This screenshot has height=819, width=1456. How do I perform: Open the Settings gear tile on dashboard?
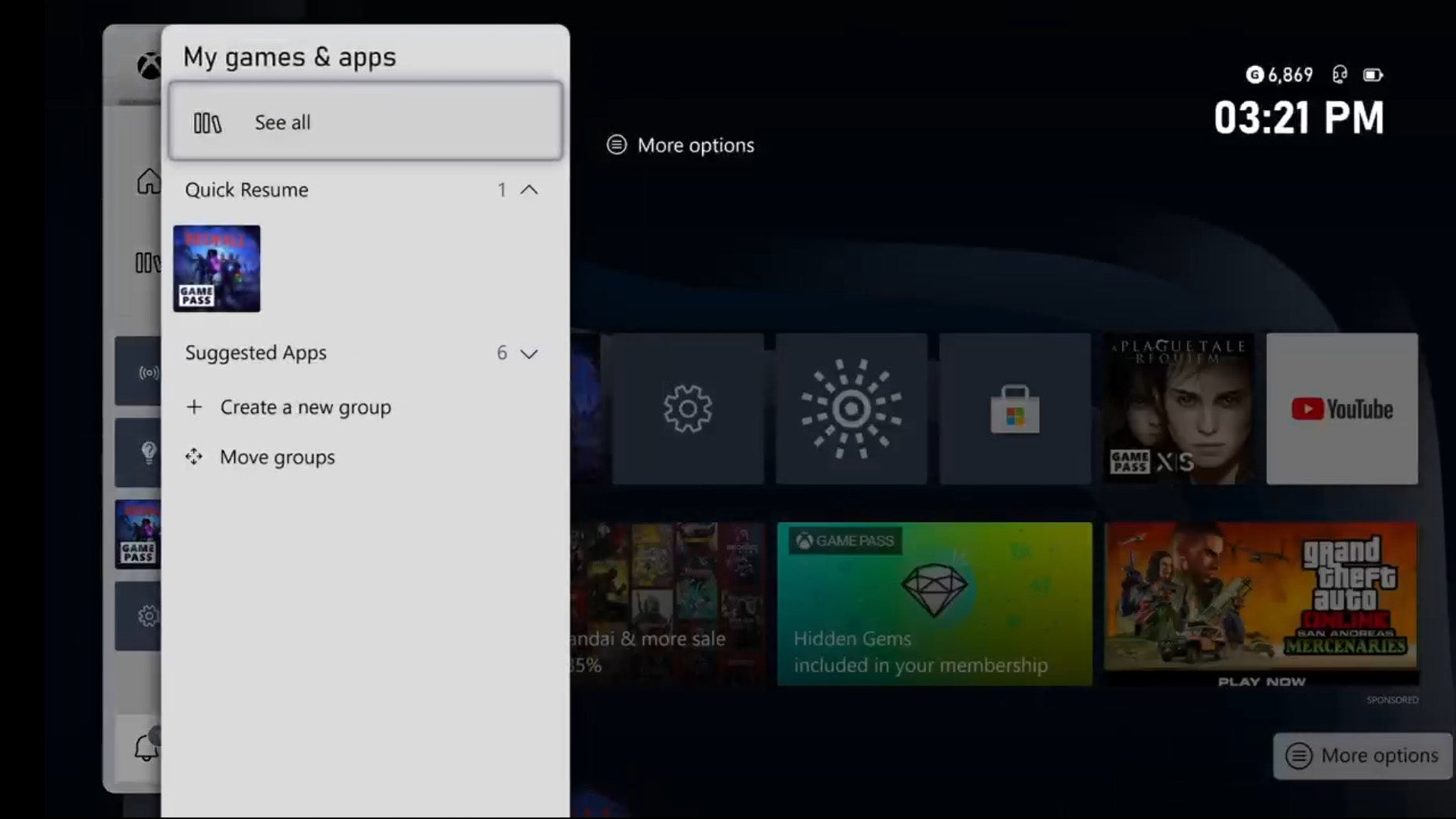pyautogui.click(x=688, y=408)
